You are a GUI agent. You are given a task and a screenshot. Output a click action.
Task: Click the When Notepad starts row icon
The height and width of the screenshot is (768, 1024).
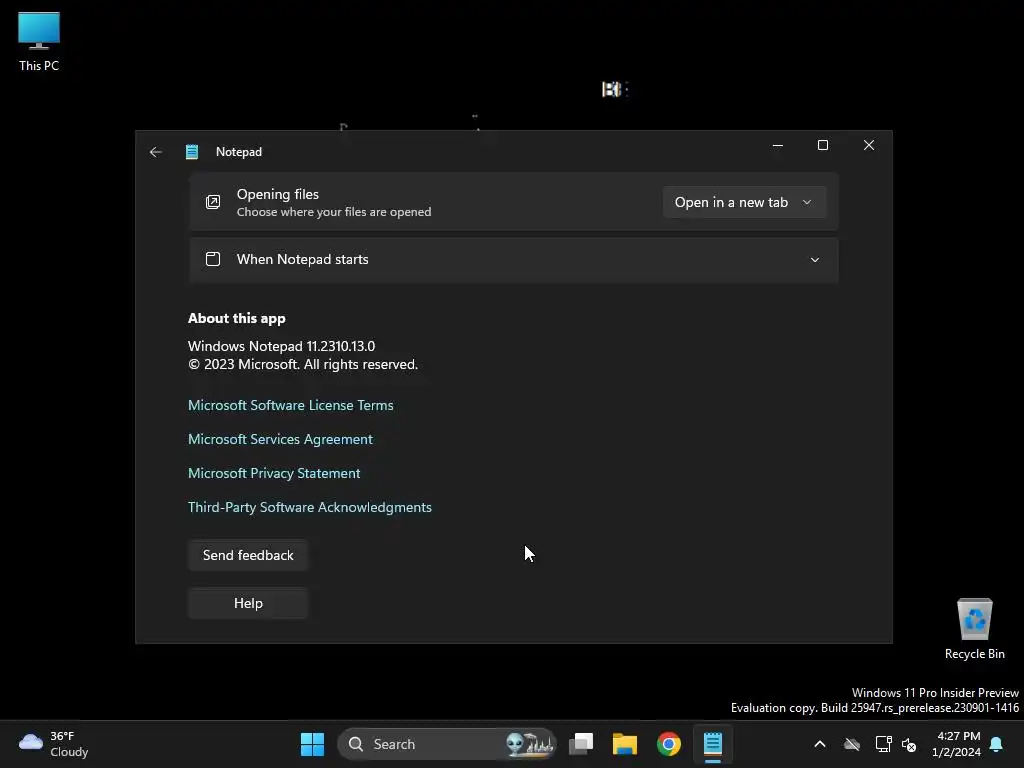coord(213,259)
